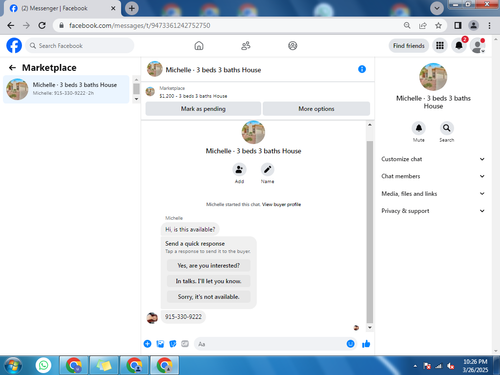The image size is (500, 375).
Task: Click the chat header title Michelle
Action: [x=213, y=70]
